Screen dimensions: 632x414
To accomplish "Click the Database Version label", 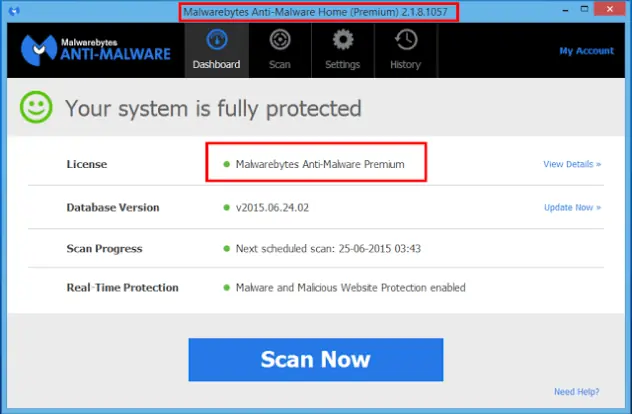I will point(113,207).
